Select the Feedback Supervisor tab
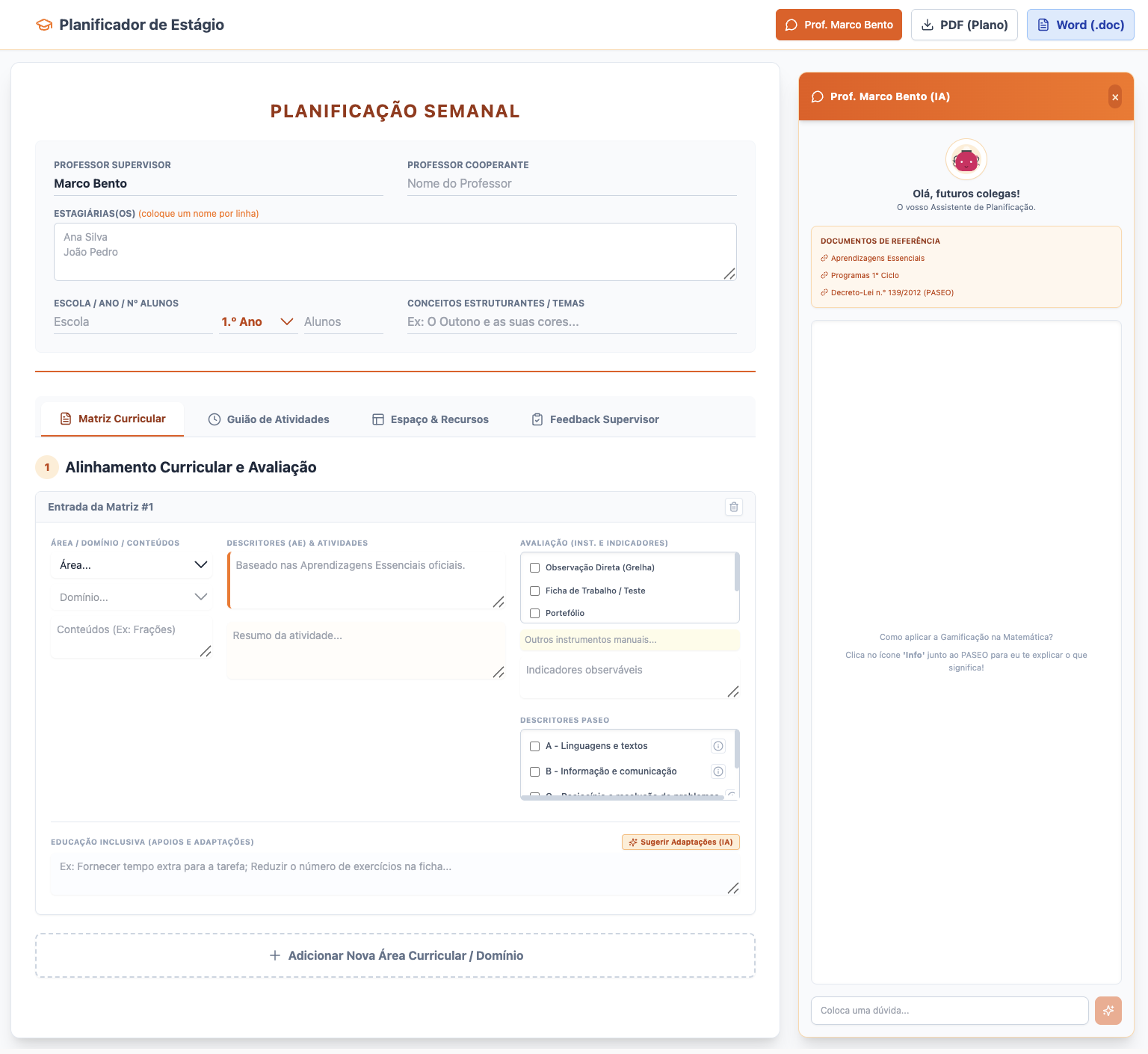 pyautogui.click(x=595, y=419)
